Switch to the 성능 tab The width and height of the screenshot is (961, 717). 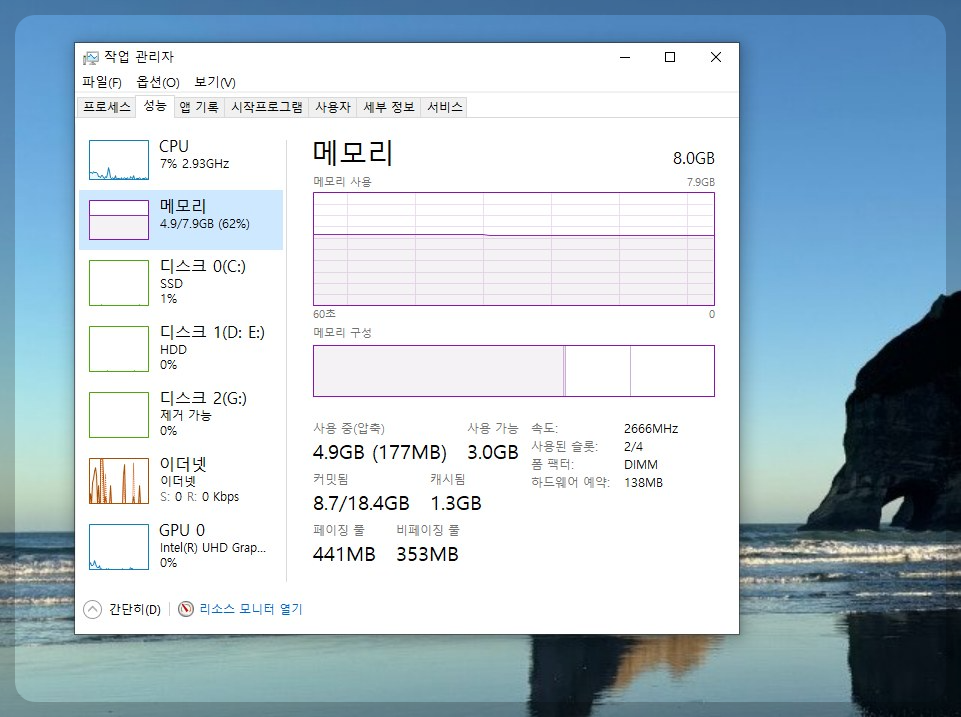[155, 106]
